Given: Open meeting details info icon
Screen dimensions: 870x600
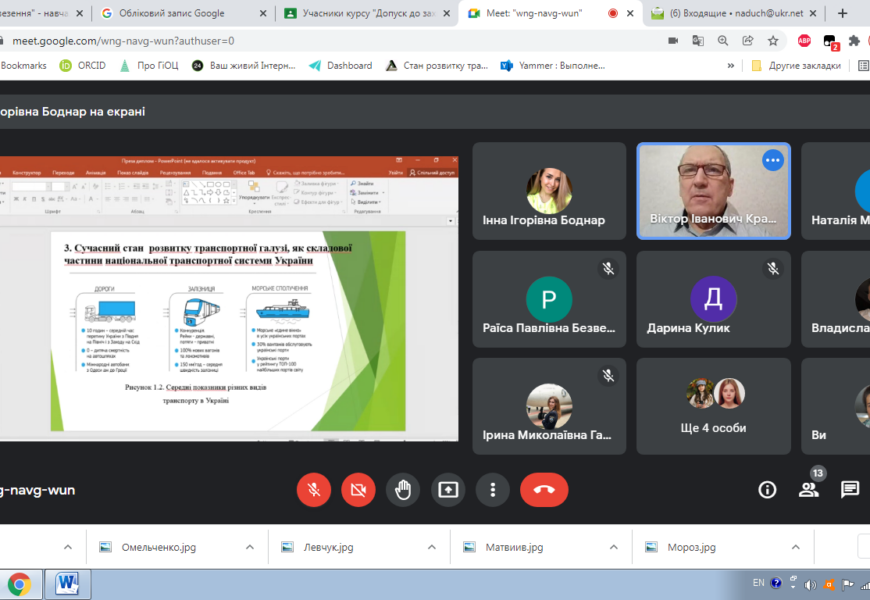Looking at the screenshot, I should pyautogui.click(x=767, y=489).
